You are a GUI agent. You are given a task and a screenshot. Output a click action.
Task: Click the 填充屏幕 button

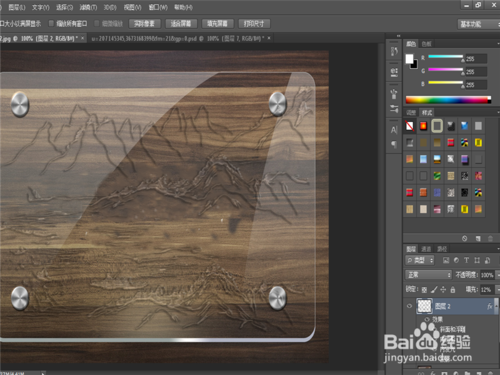[x=217, y=24]
